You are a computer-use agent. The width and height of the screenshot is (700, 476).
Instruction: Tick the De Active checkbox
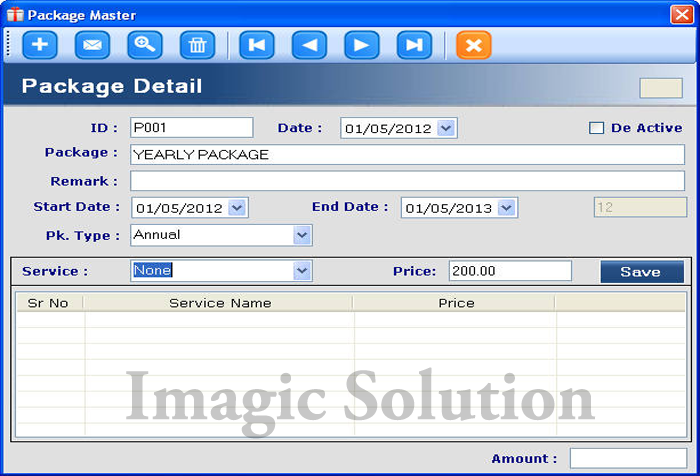tap(596, 128)
